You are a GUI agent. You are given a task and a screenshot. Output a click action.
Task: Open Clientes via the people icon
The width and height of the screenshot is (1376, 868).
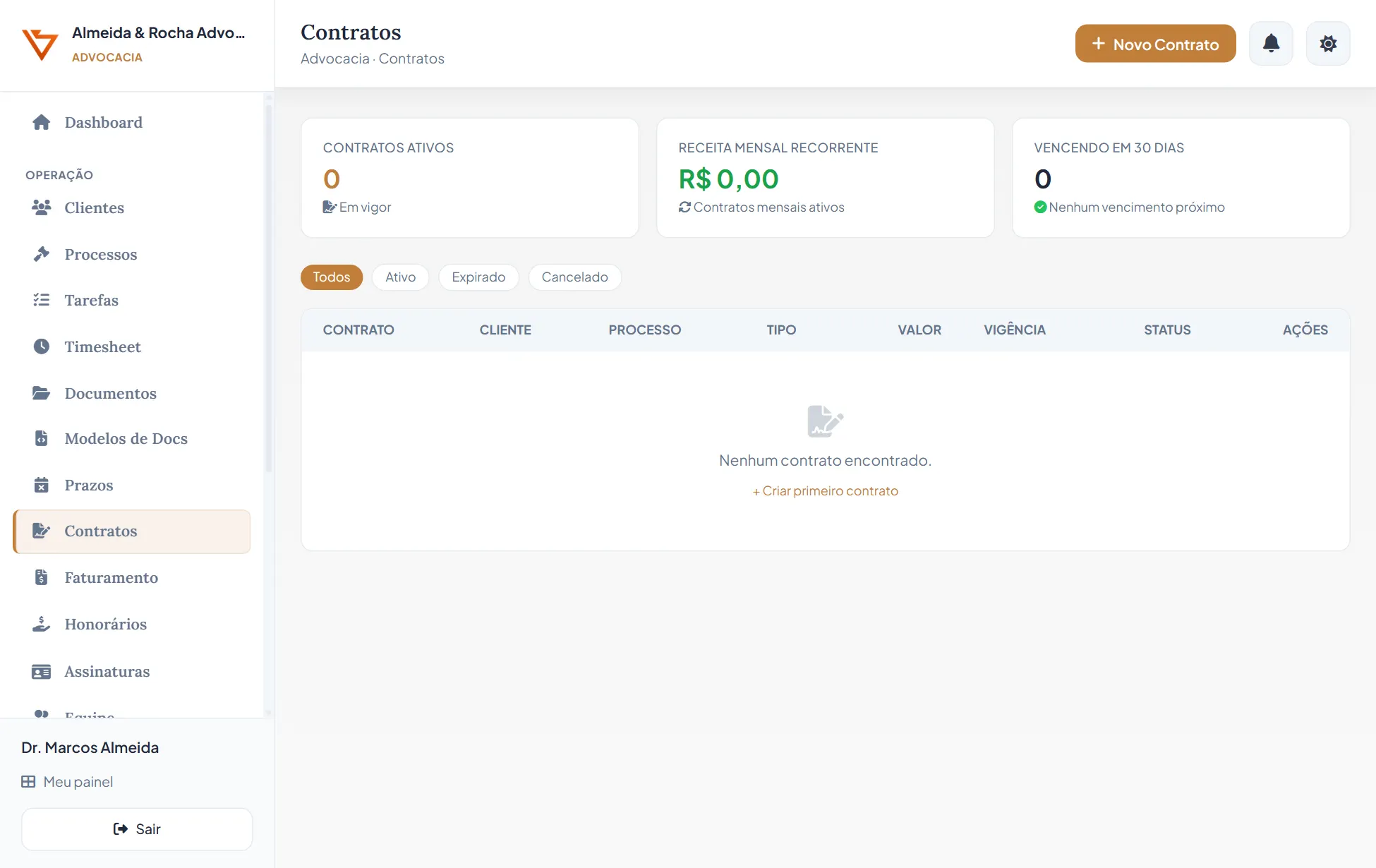pyautogui.click(x=42, y=207)
